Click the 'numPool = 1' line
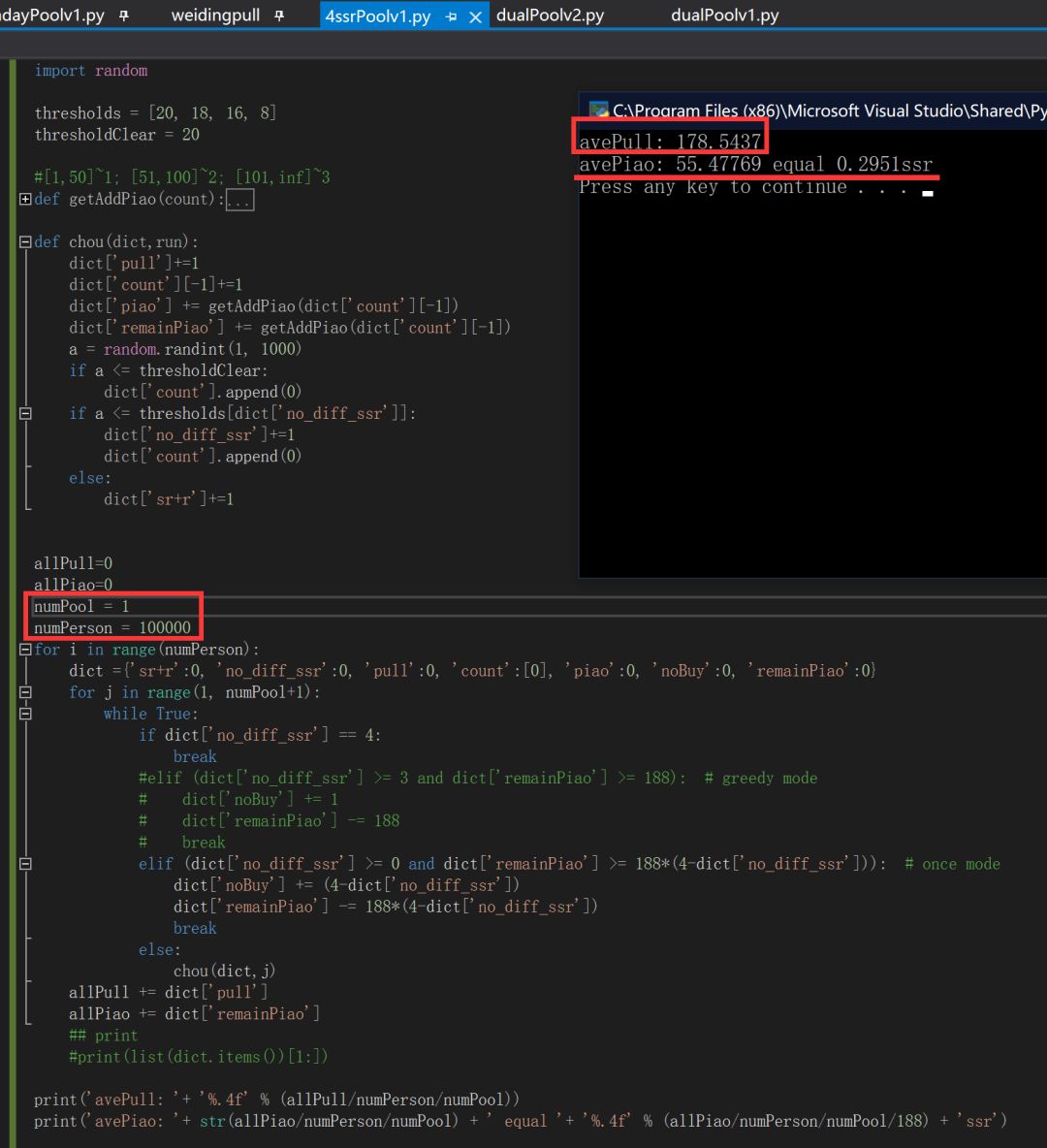This screenshot has height=1148, width=1047. pyautogui.click(x=81, y=606)
